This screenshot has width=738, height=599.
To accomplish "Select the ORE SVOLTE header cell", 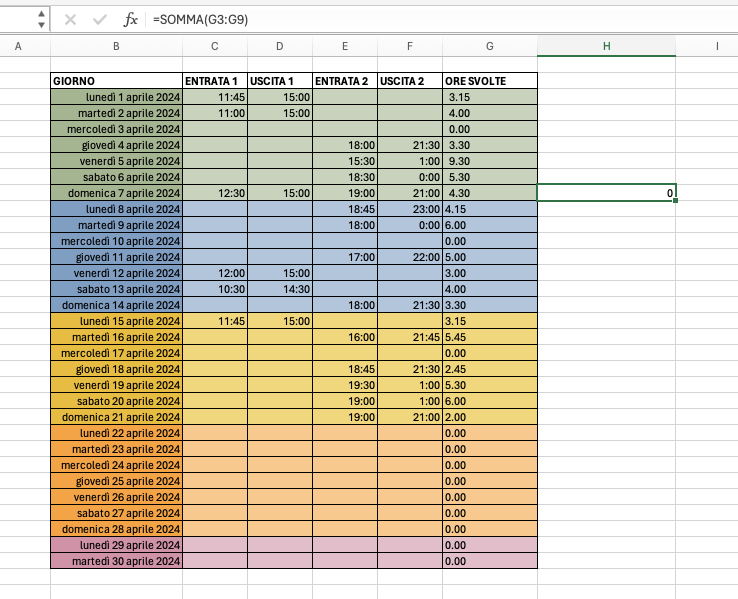I will [x=490, y=81].
